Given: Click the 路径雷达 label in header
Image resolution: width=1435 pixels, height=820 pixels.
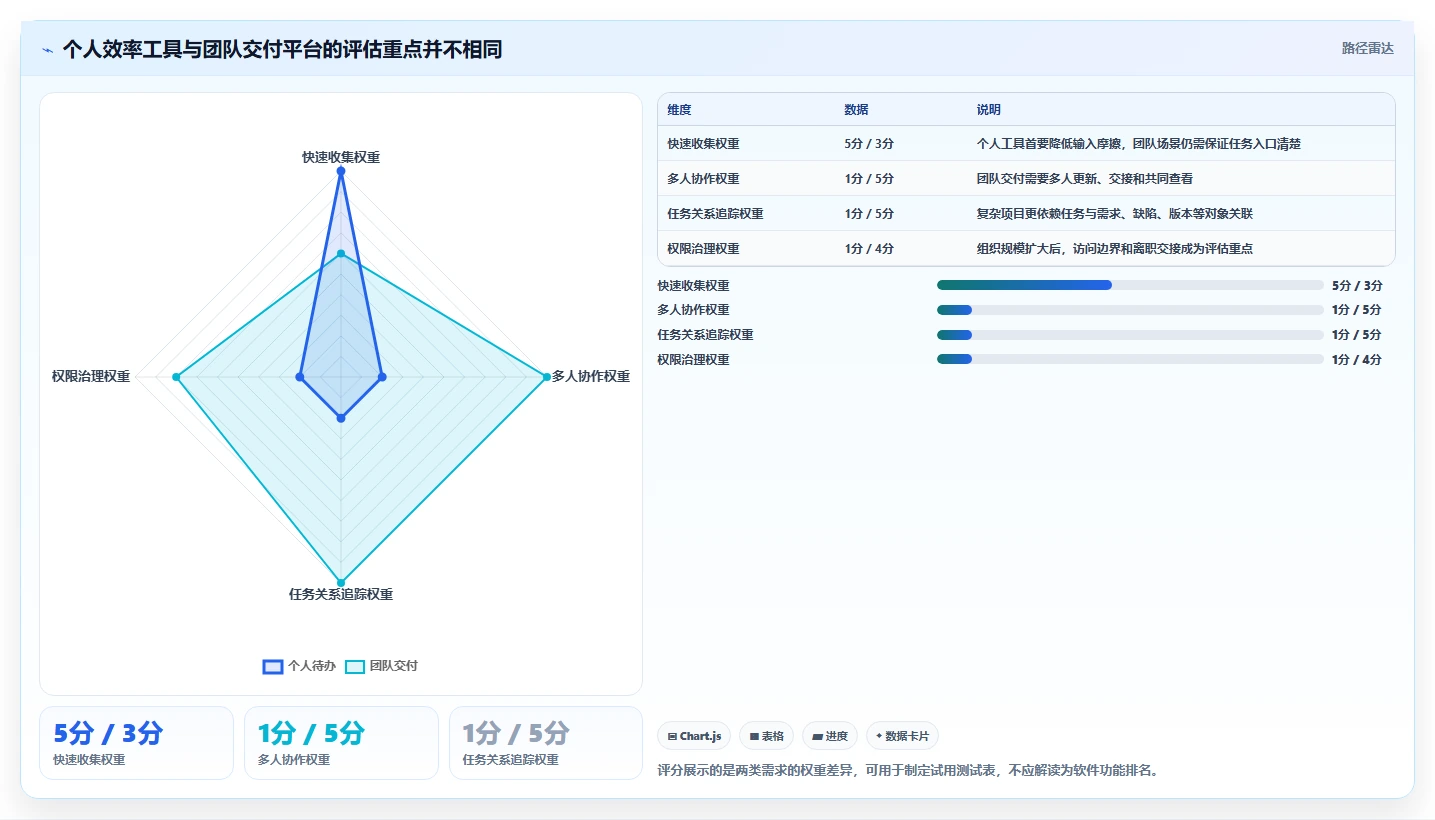Looking at the screenshot, I should click(x=1367, y=48).
